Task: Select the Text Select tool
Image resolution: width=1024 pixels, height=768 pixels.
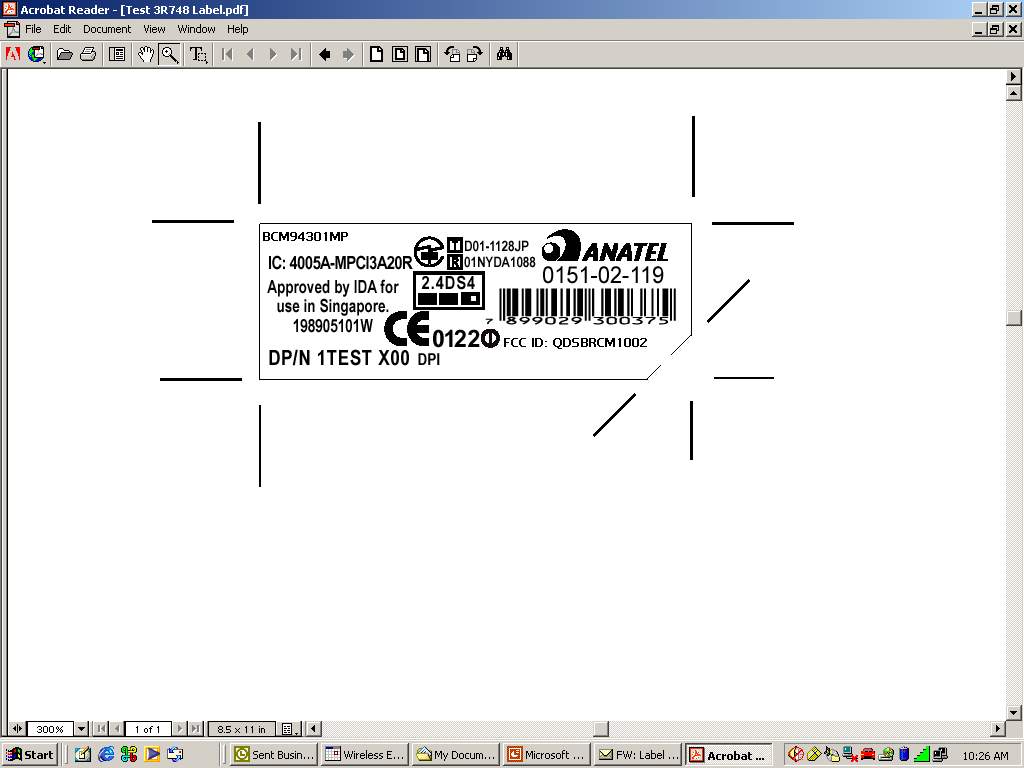Action: coord(198,54)
